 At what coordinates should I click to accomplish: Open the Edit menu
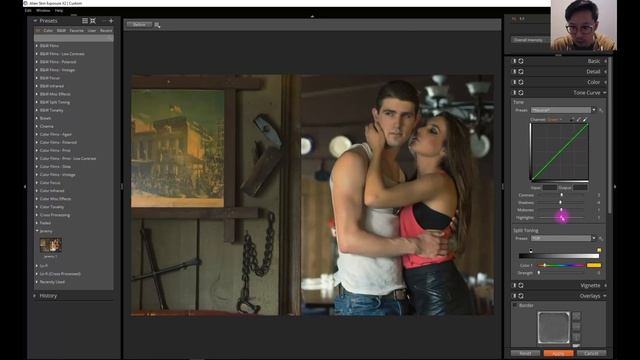click(28, 11)
